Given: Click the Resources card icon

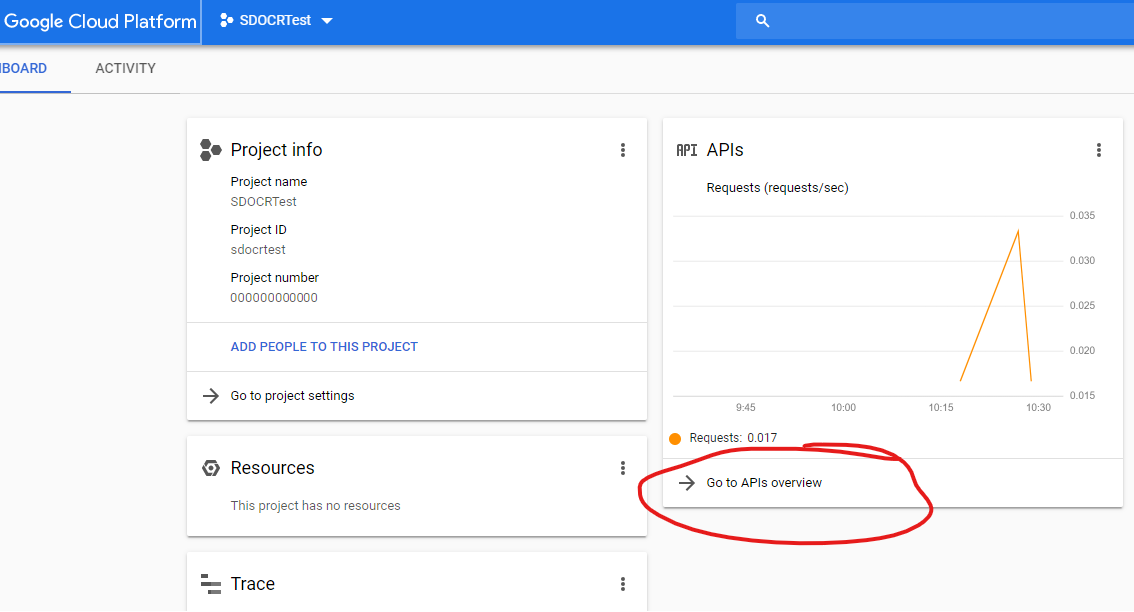Looking at the screenshot, I should pyautogui.click(x=210, y=468).
